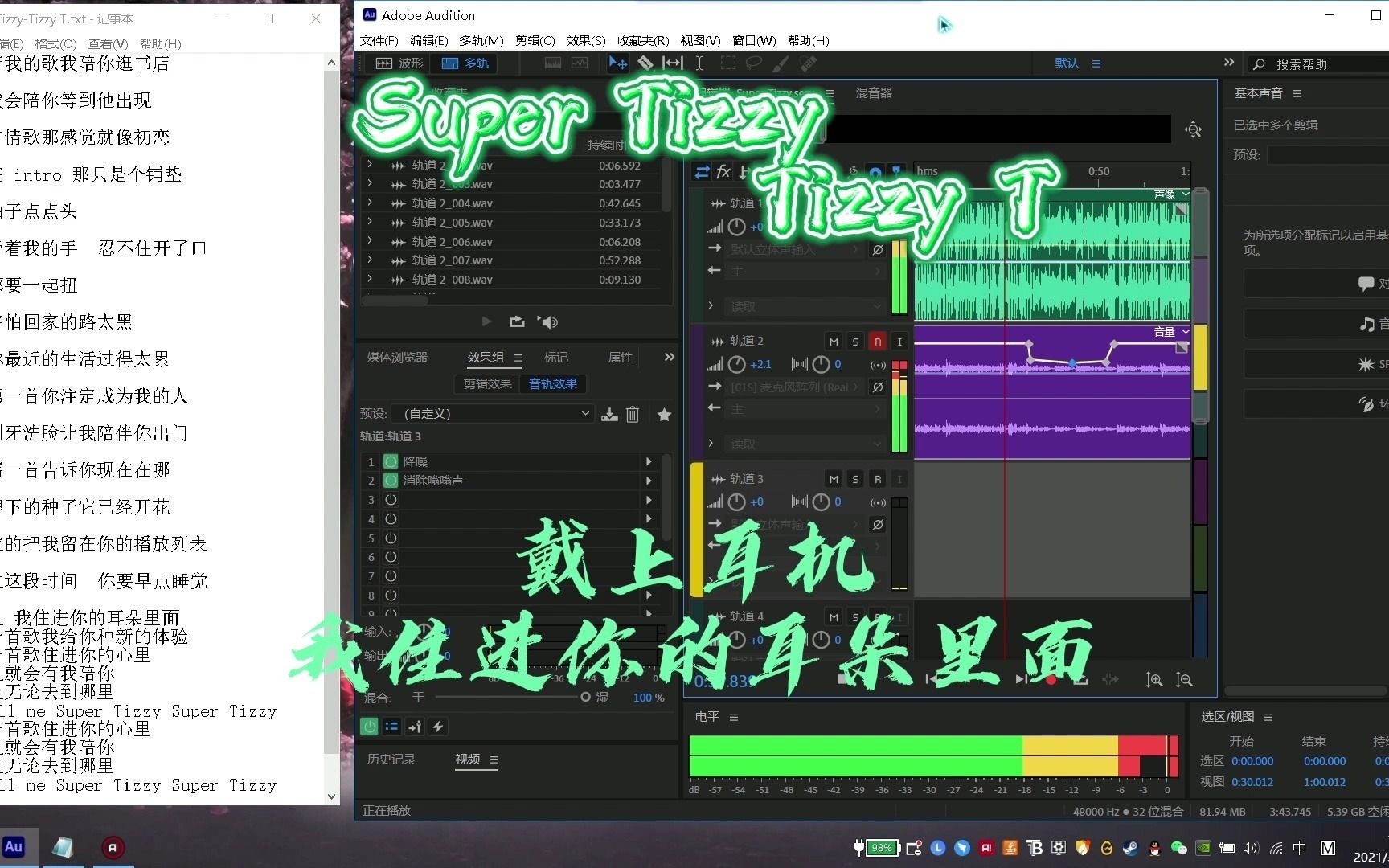Toggle auto-play speaker icon in Files panel
The image size is (1389, 868).
[549, 321]
